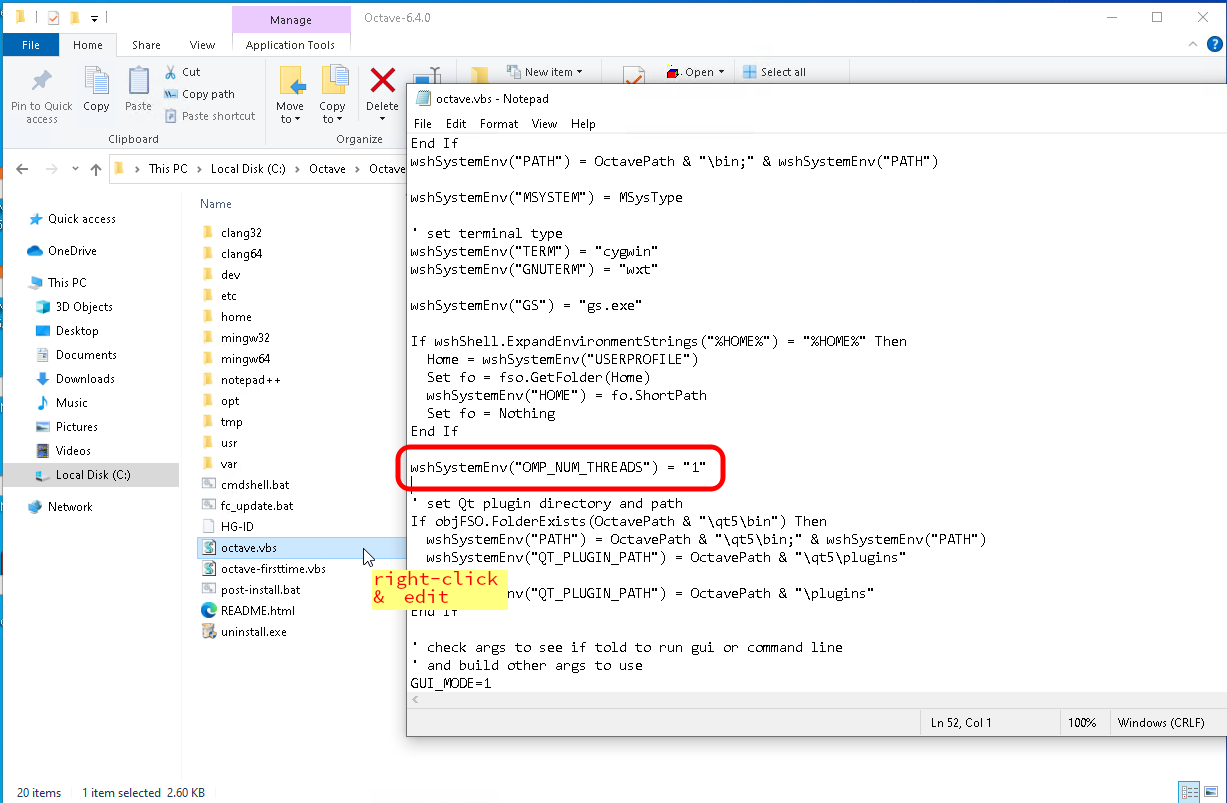1227x803 pixels.
Task: Open Notepad Format menu
Action: tap(499, 124)
